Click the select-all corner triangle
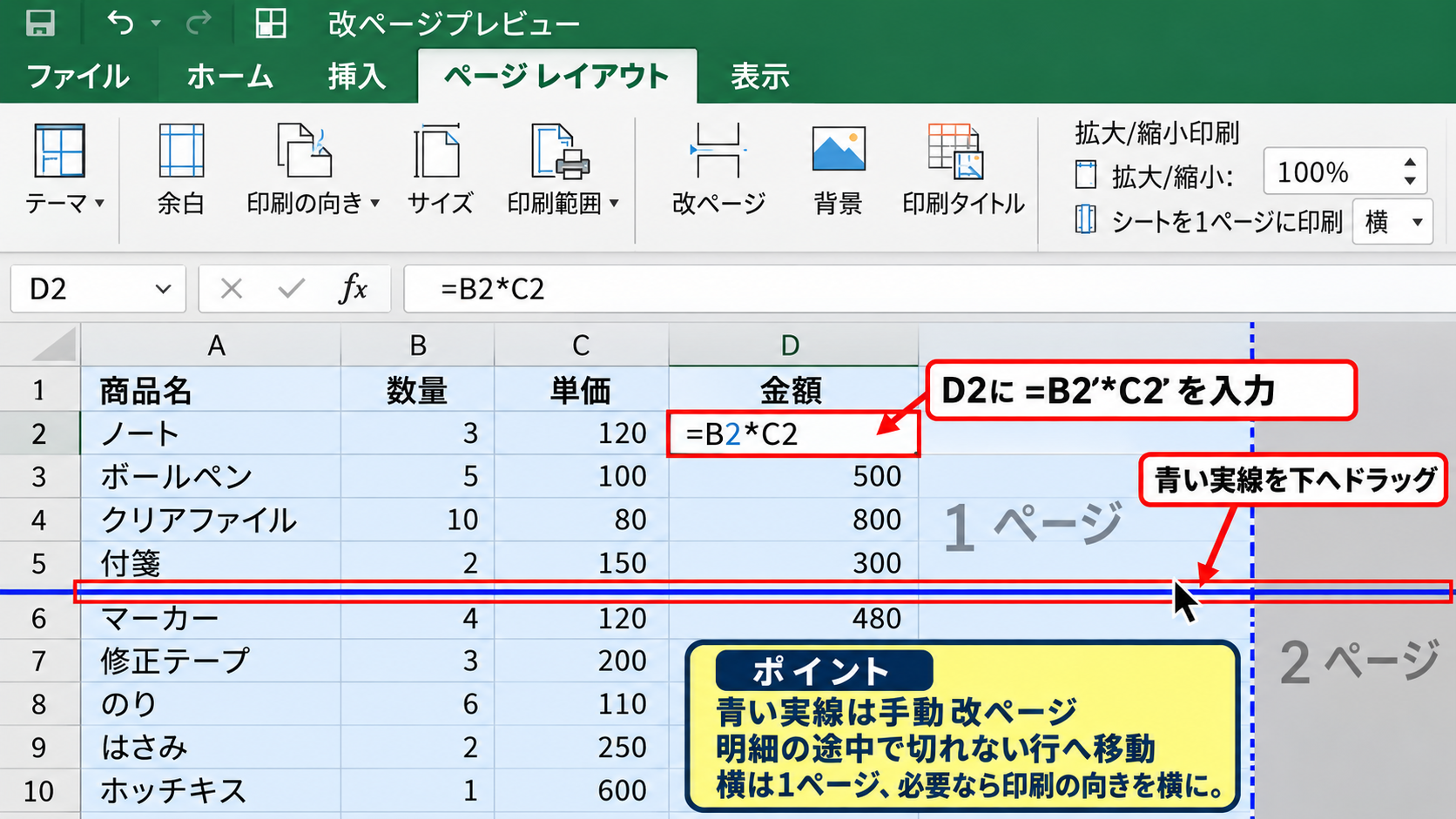 [x=54, y=346]
